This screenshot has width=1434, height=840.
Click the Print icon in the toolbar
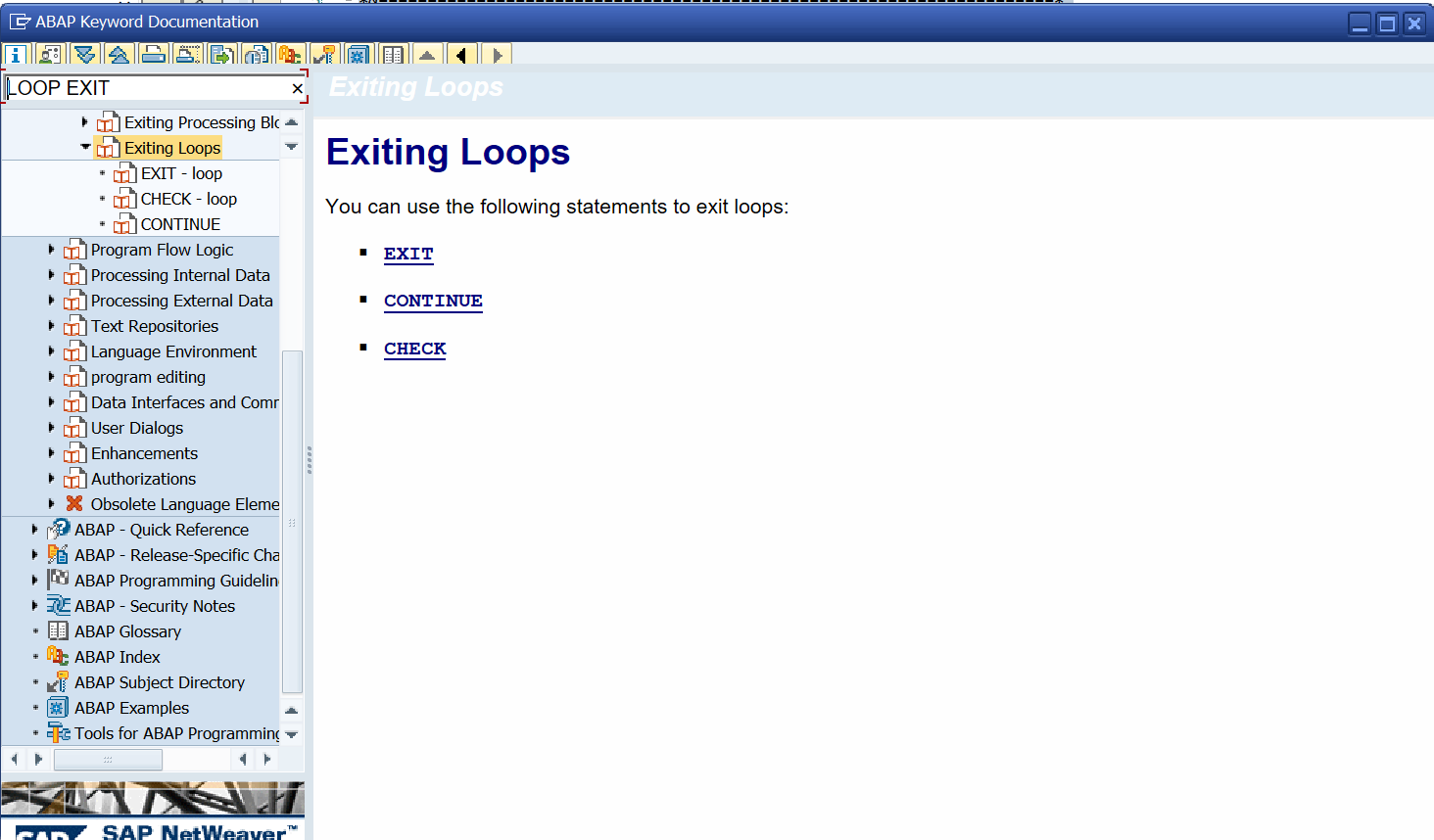[x=153, y=56]
